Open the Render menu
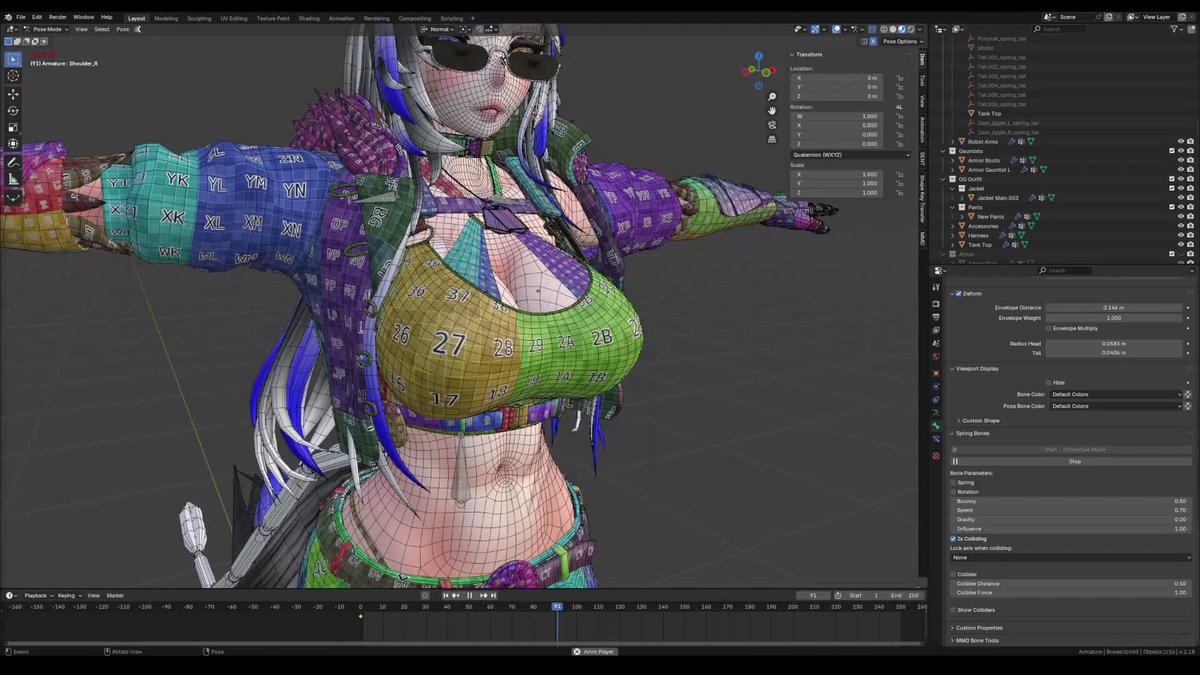 (x=58, y=17)
